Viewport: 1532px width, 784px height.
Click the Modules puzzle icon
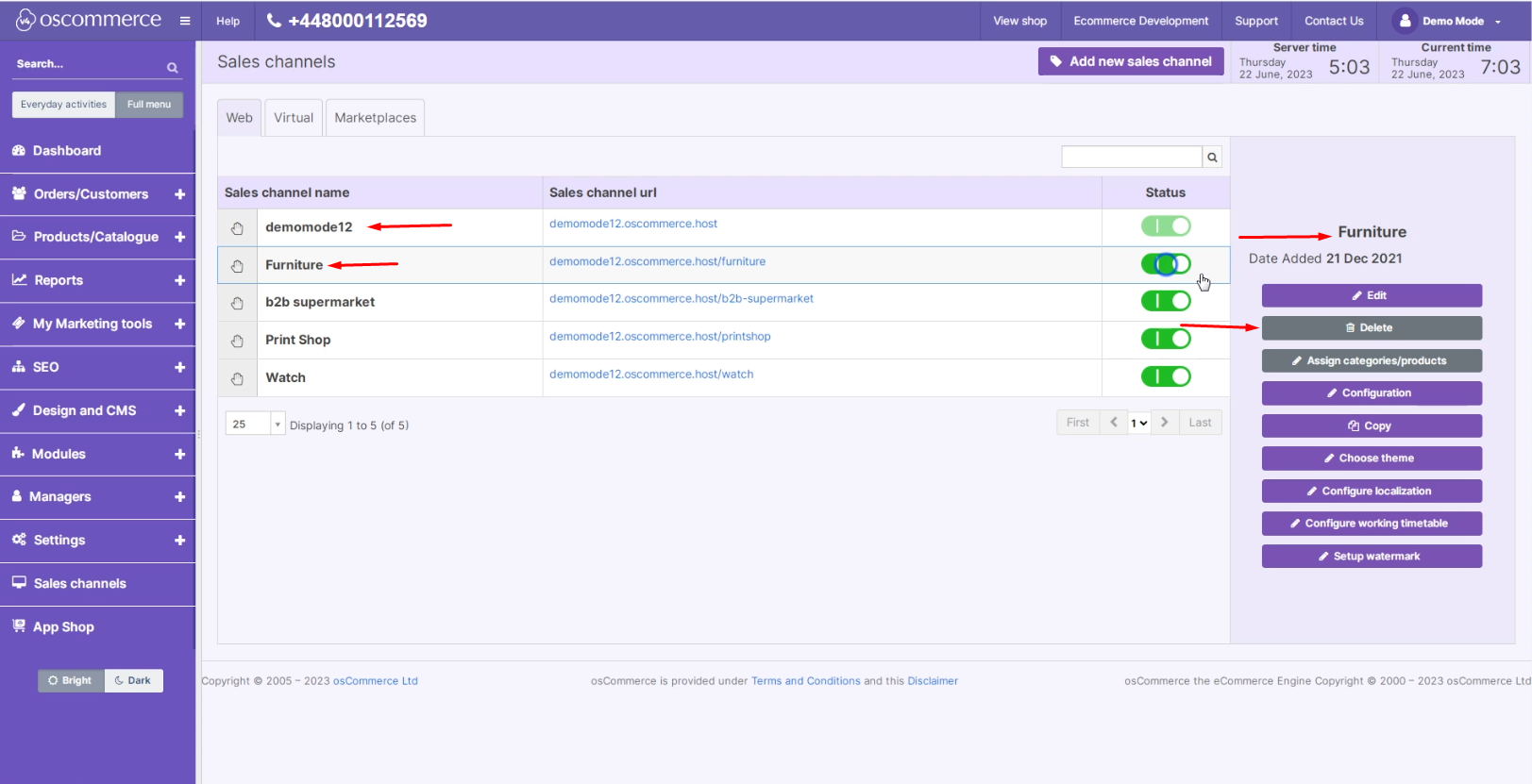[x=18, y=453]
